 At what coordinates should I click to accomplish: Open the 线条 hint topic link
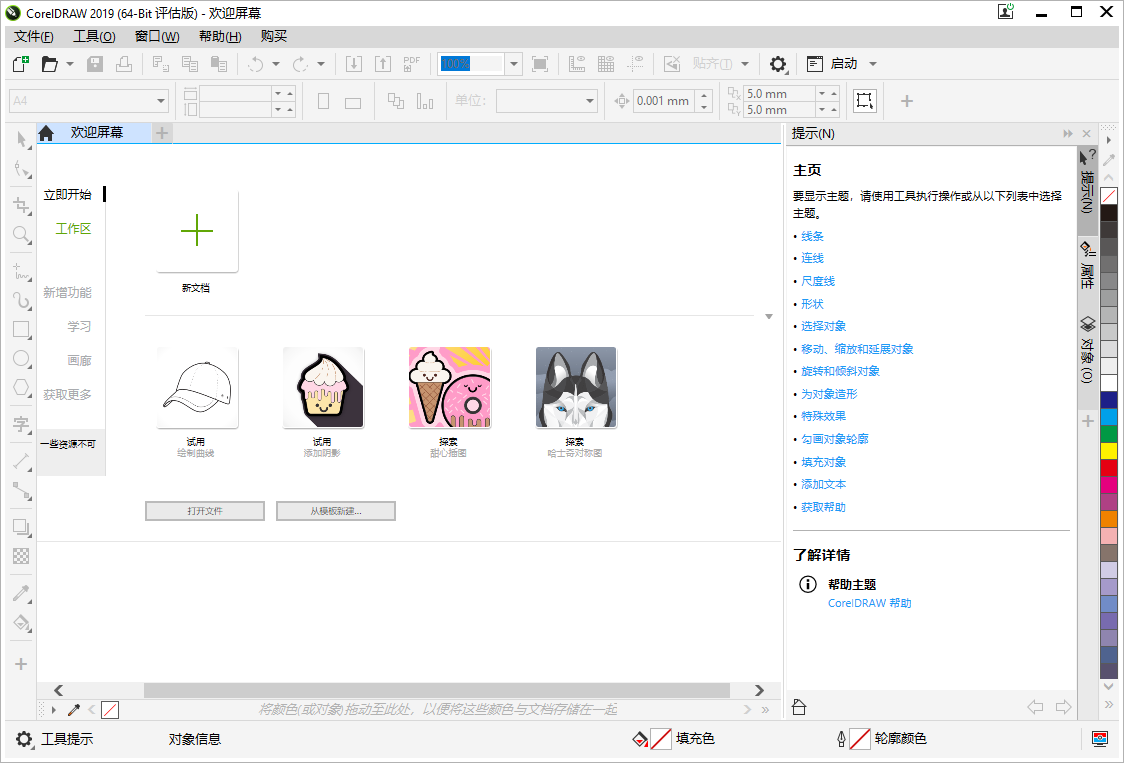[812, 236]
